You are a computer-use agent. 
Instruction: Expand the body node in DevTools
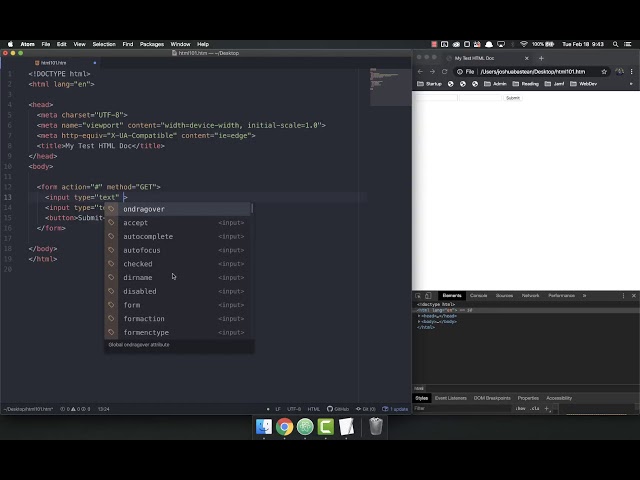(419, 322)
